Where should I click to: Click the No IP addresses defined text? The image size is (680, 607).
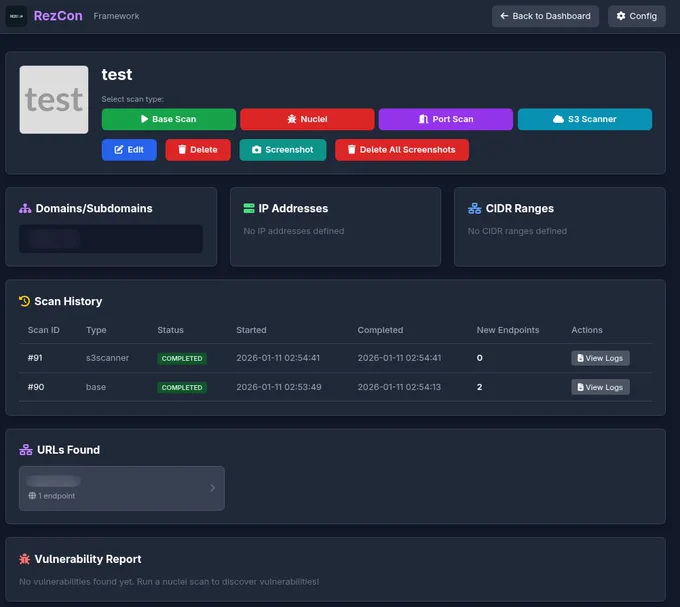coord(294,231)
